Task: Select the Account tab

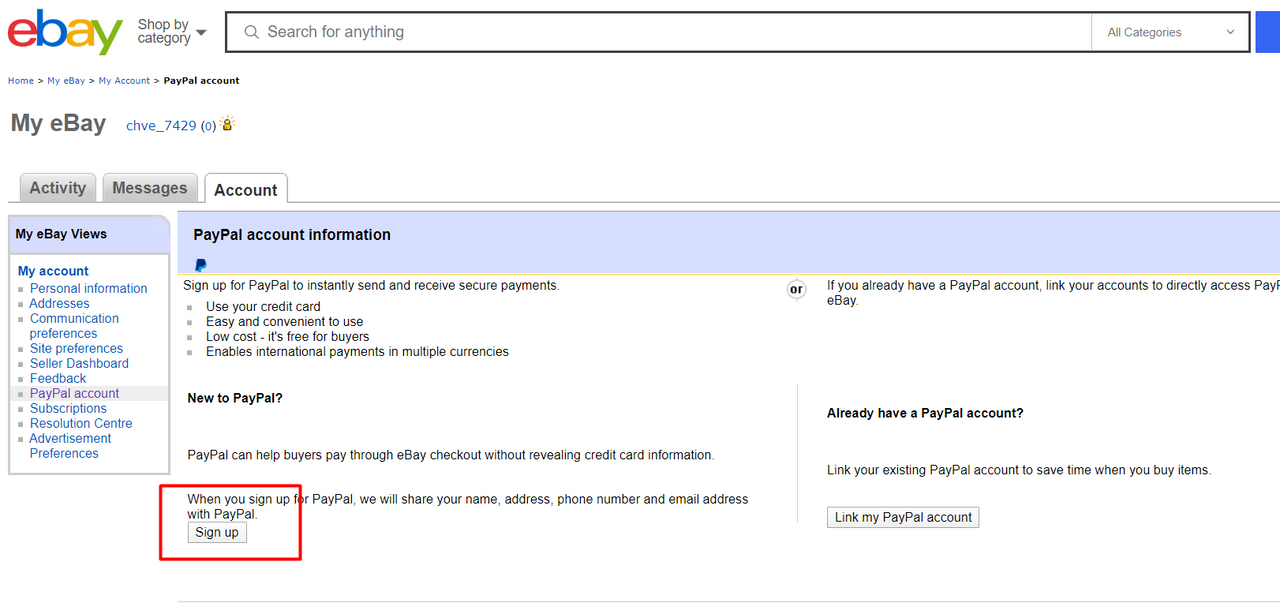Action: point(245,190)
